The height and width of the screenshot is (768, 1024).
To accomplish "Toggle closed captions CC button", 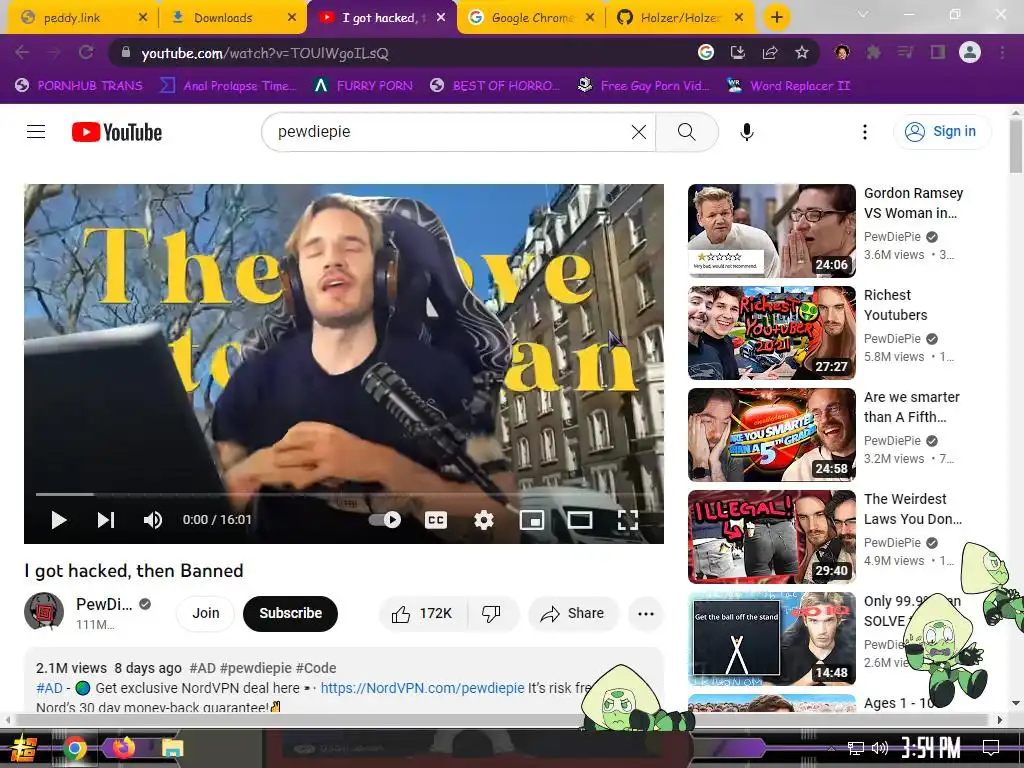I will pyautogui.click(x=436, y=520).
